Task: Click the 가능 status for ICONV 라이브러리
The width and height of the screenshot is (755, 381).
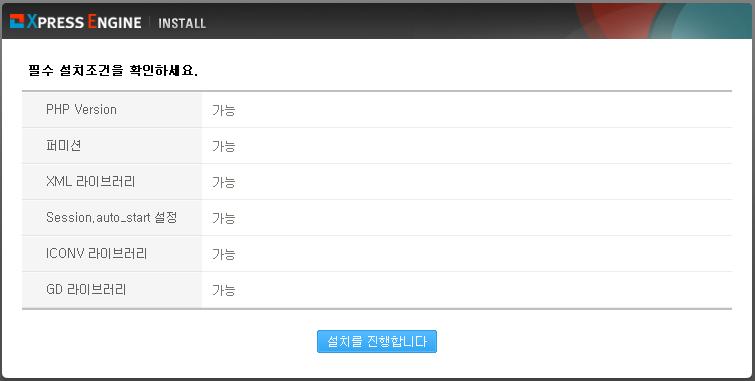Action: pyautogui.click(x=223, y=254)
